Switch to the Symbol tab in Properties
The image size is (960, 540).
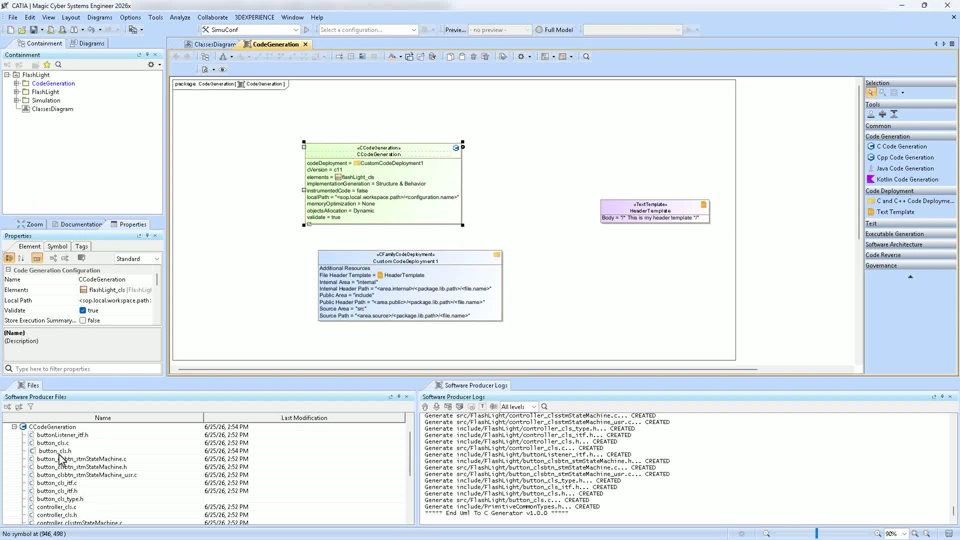coord(57,246)
